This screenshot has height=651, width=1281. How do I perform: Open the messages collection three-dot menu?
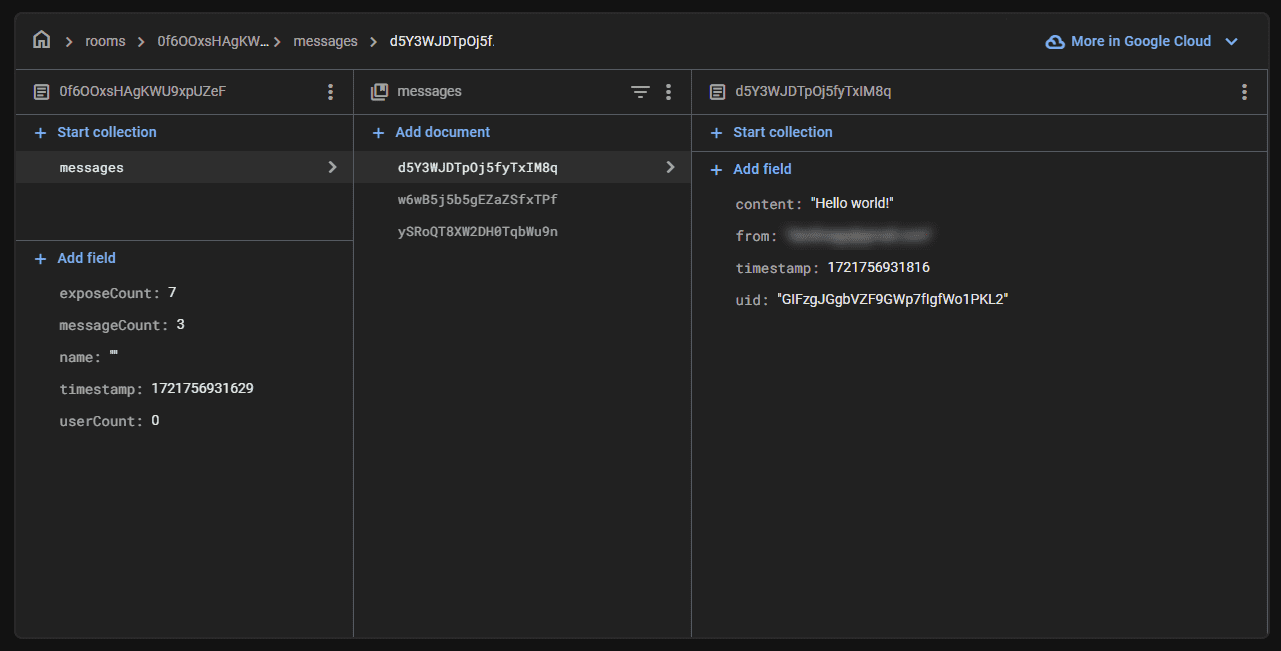(x=669, y=92)
